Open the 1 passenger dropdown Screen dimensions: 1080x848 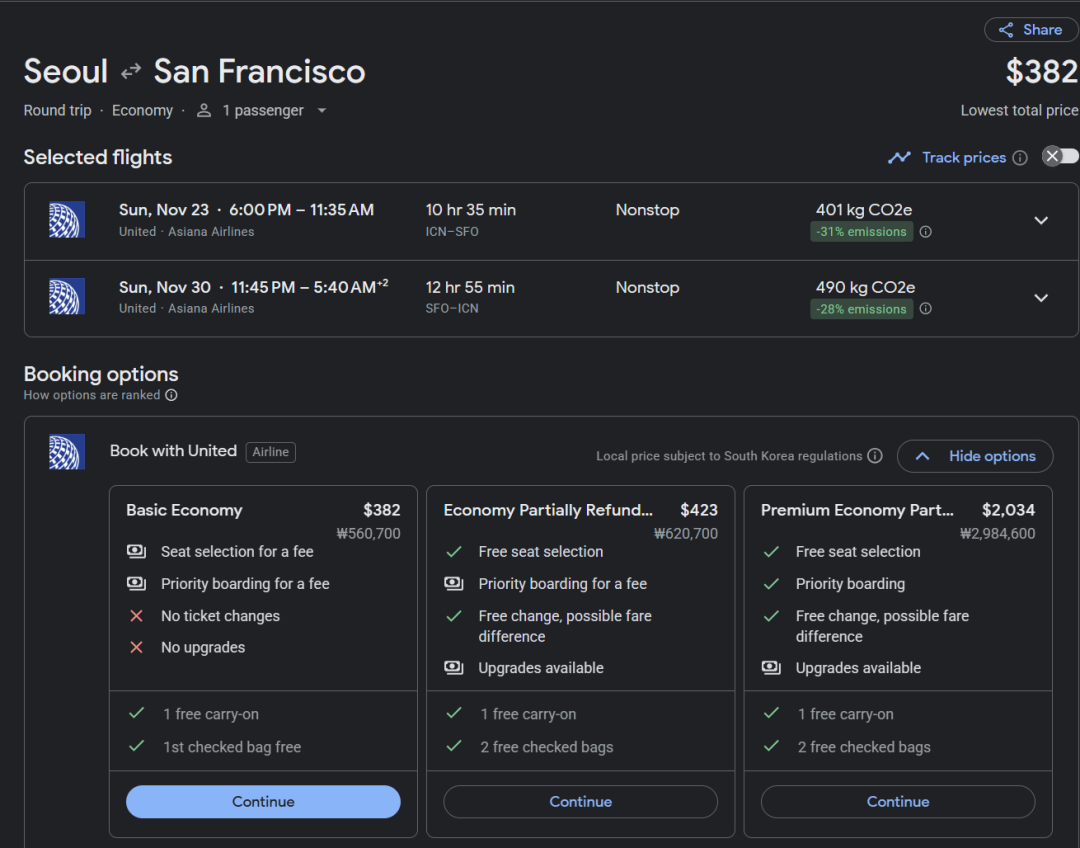point(264,111)
